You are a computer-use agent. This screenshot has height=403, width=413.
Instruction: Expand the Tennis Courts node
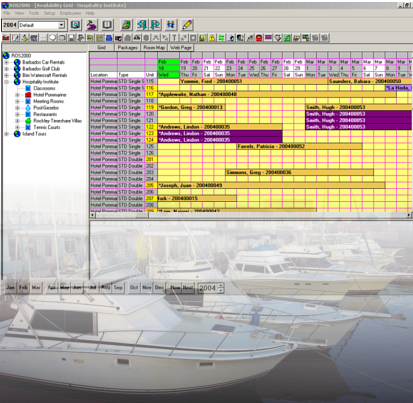17,127
